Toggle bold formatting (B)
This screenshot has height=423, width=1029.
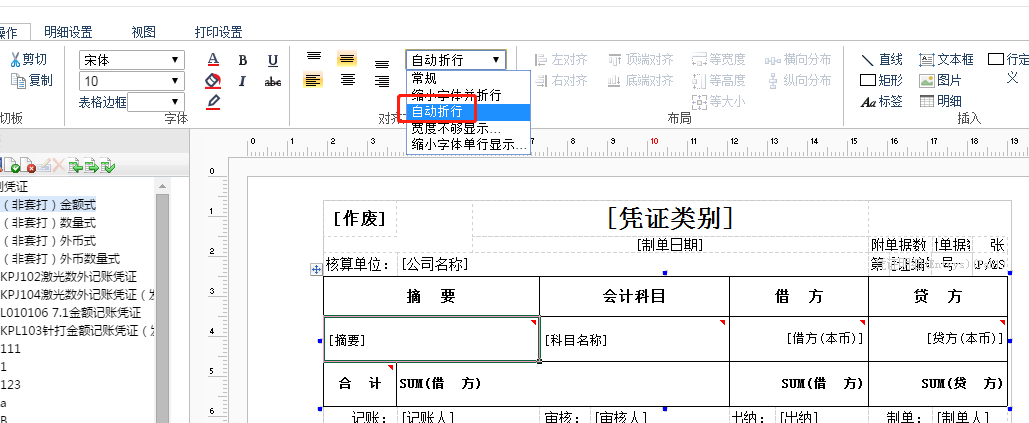pos(243,60)
